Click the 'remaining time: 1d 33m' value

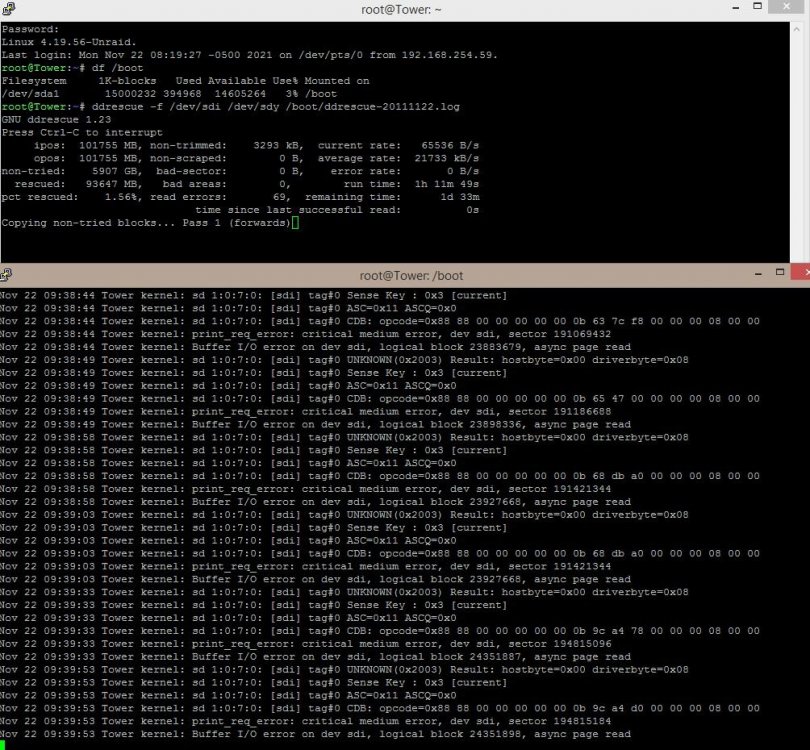click(392, 197)
